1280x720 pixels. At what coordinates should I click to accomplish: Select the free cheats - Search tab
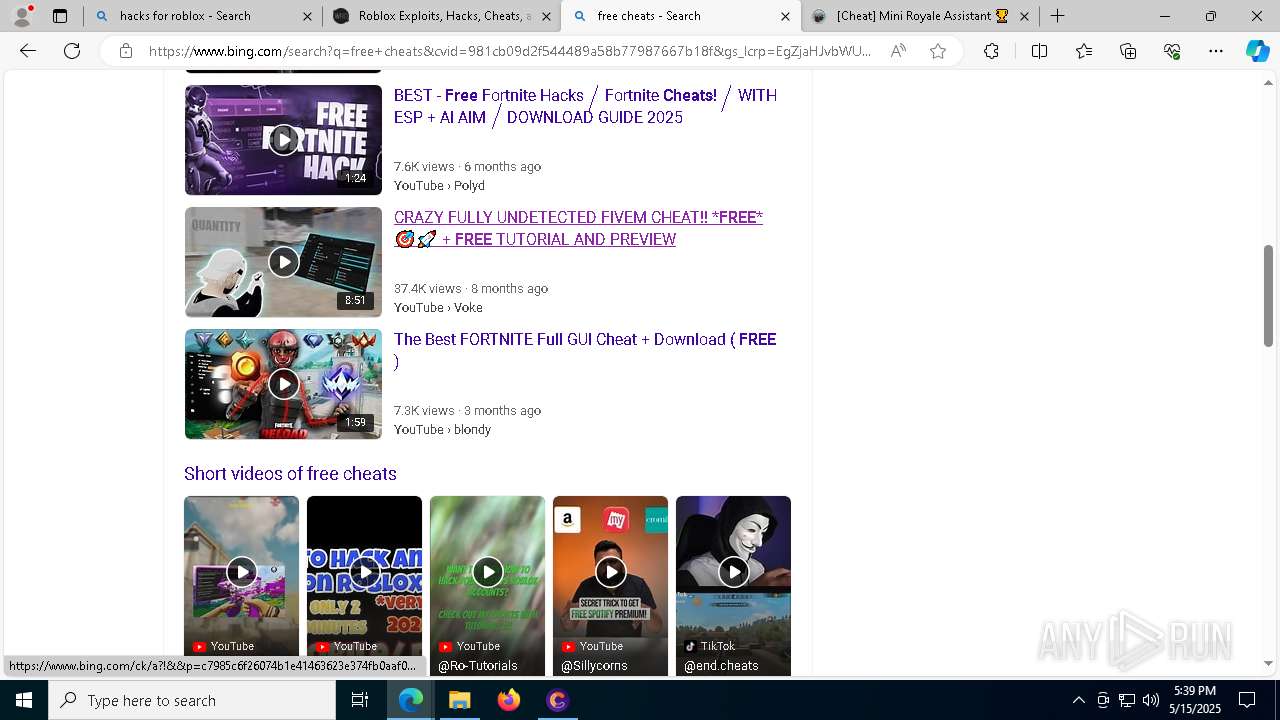(x=680, y=16)
